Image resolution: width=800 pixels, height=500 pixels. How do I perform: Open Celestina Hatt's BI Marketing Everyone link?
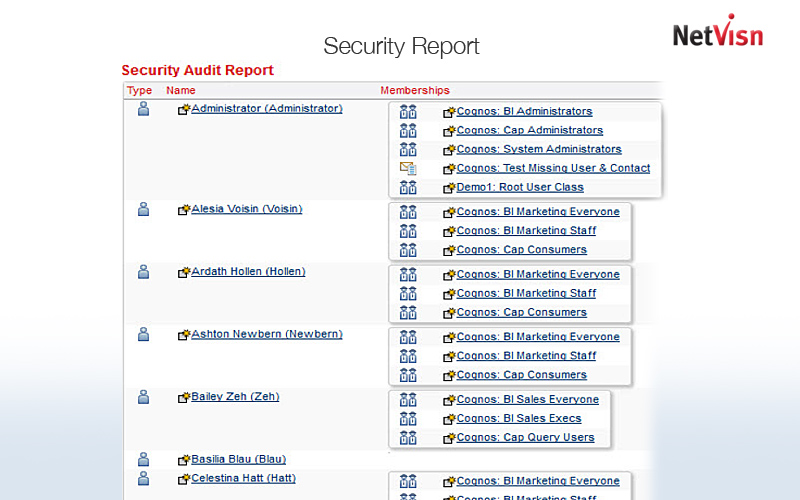click(x=538, y=481)
